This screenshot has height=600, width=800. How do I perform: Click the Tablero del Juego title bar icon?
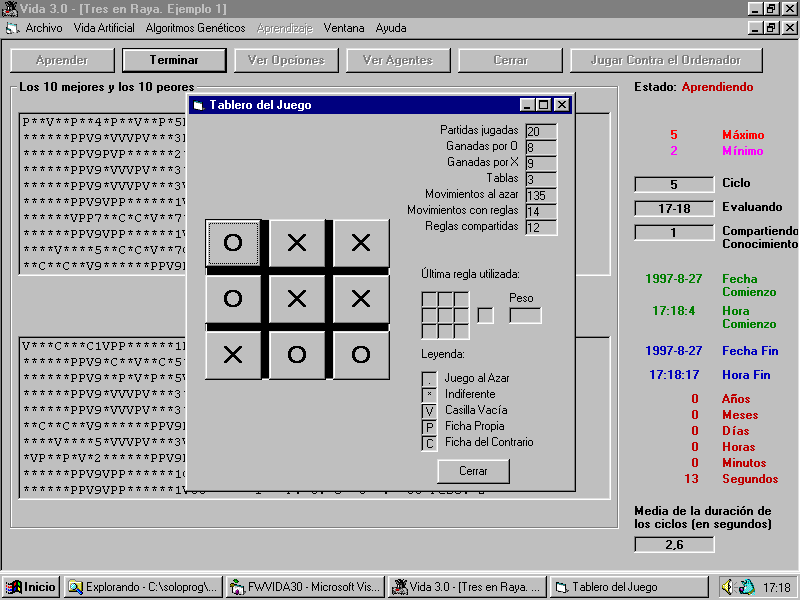click(199, 105)
